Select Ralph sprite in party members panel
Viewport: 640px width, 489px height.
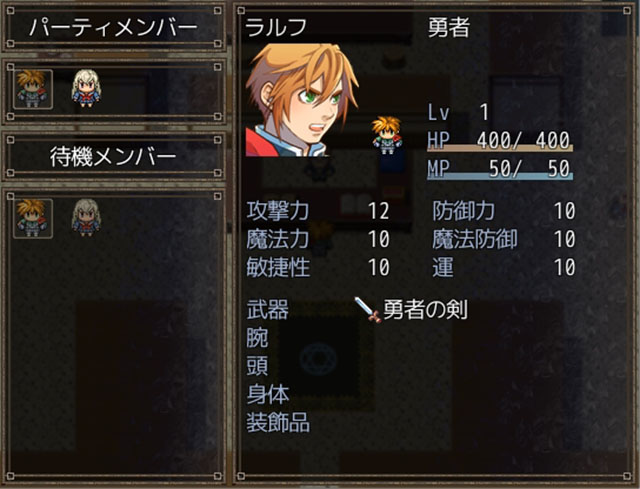pyautogui.click(x=32, y=89)
